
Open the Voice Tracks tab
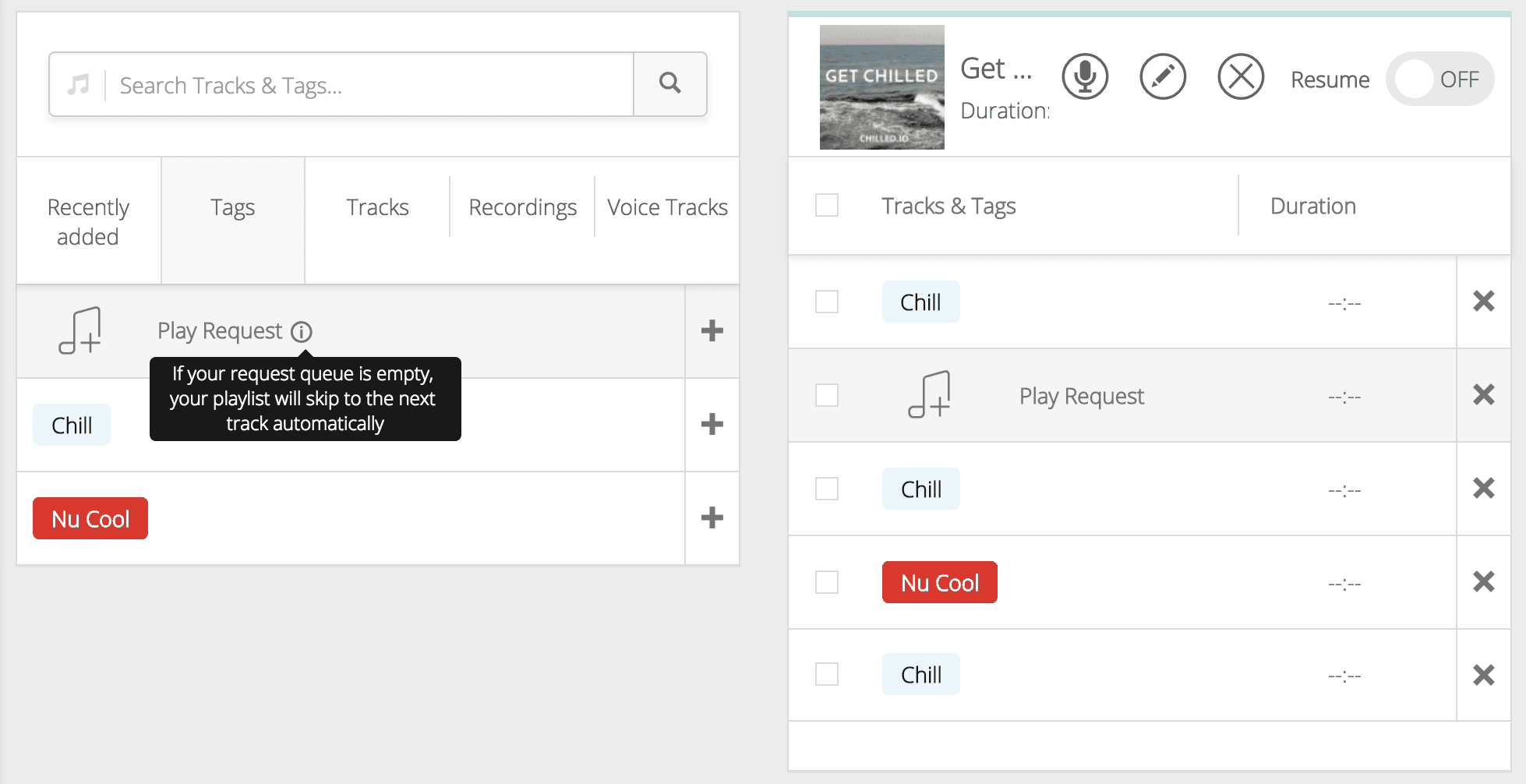[666, 207]
